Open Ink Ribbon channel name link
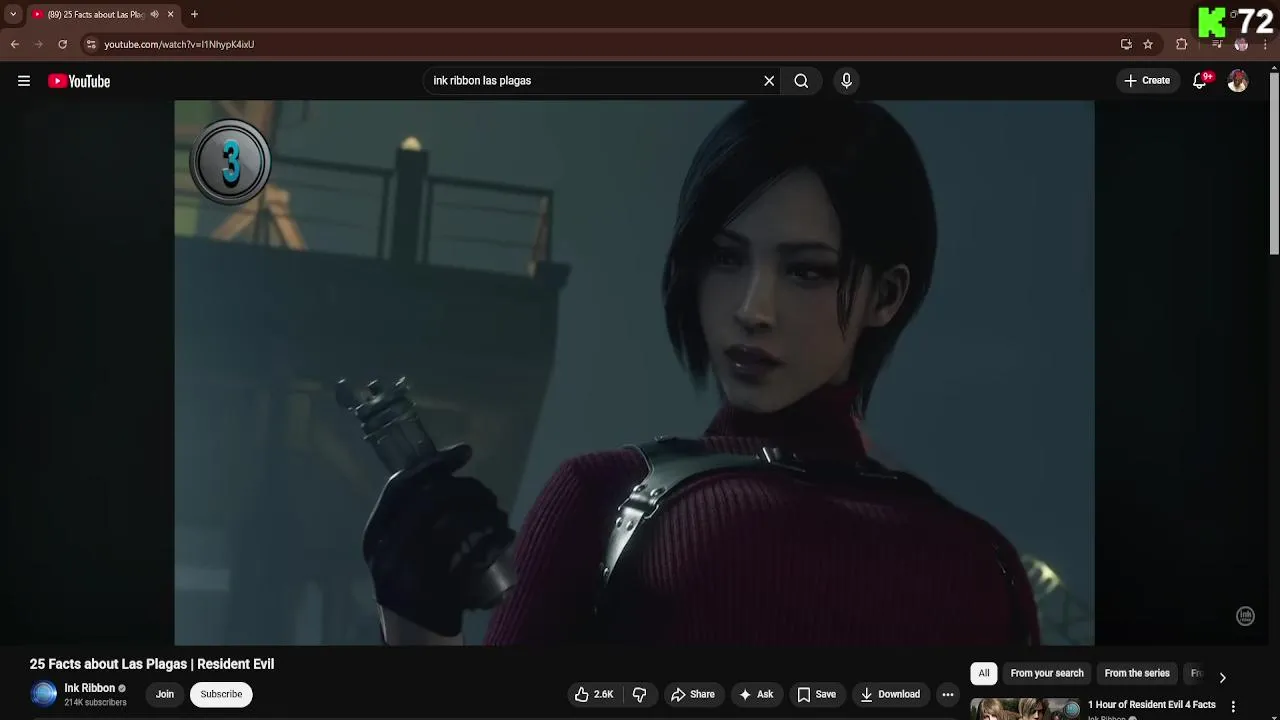 [90, 688]
